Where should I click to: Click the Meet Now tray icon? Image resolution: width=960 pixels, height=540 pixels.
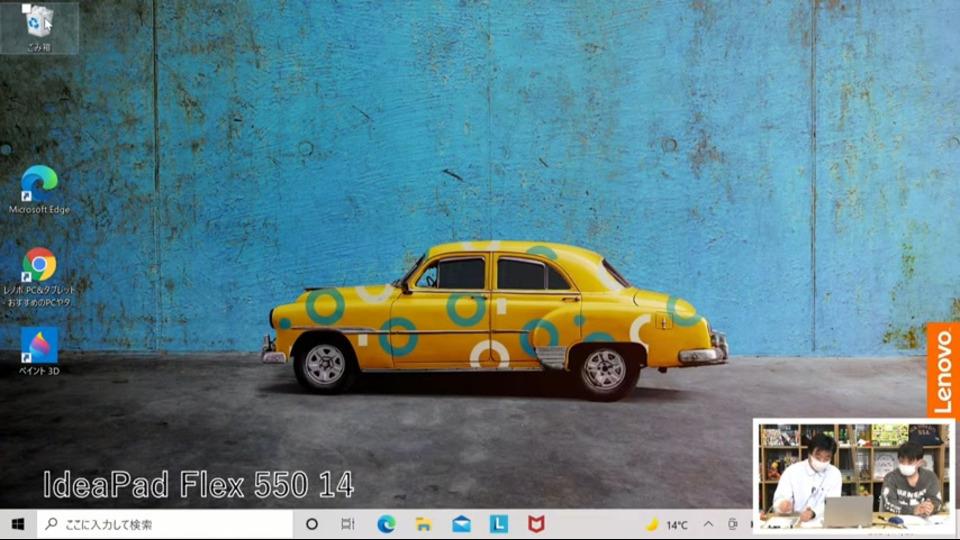click(733, 524)
